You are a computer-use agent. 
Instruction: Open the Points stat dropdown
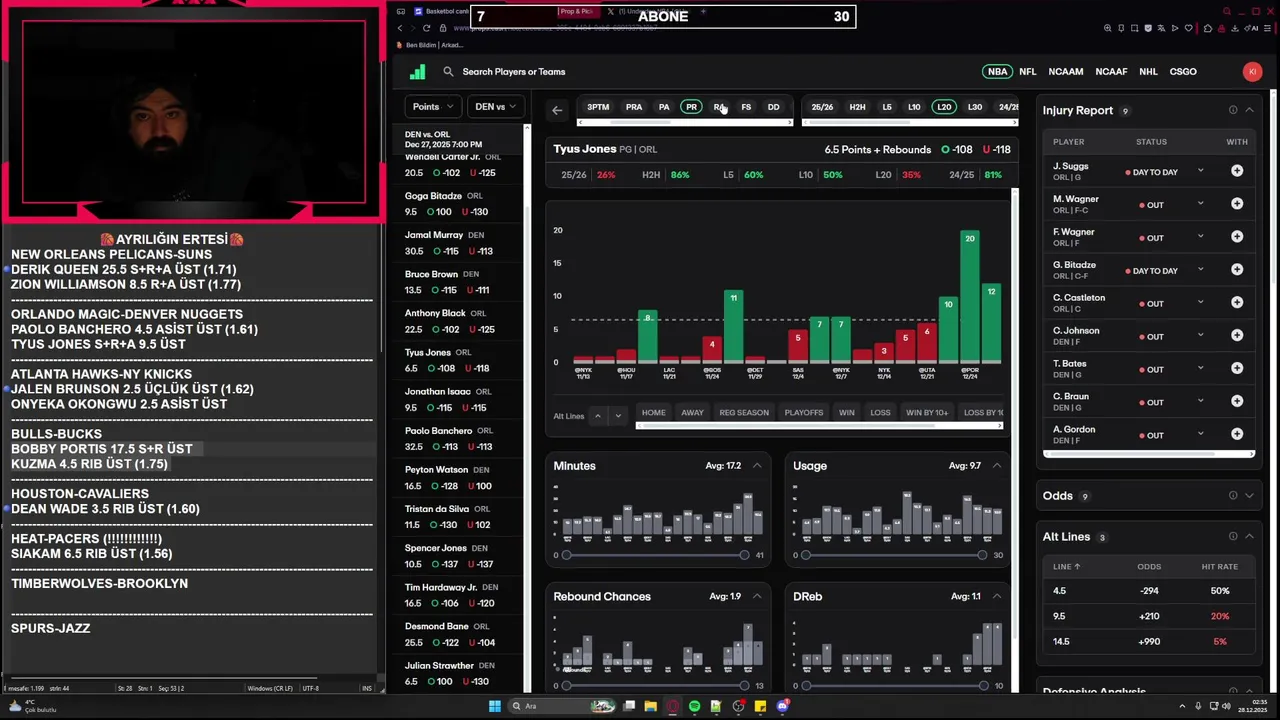pyautogui.click(x=433, y=107)
